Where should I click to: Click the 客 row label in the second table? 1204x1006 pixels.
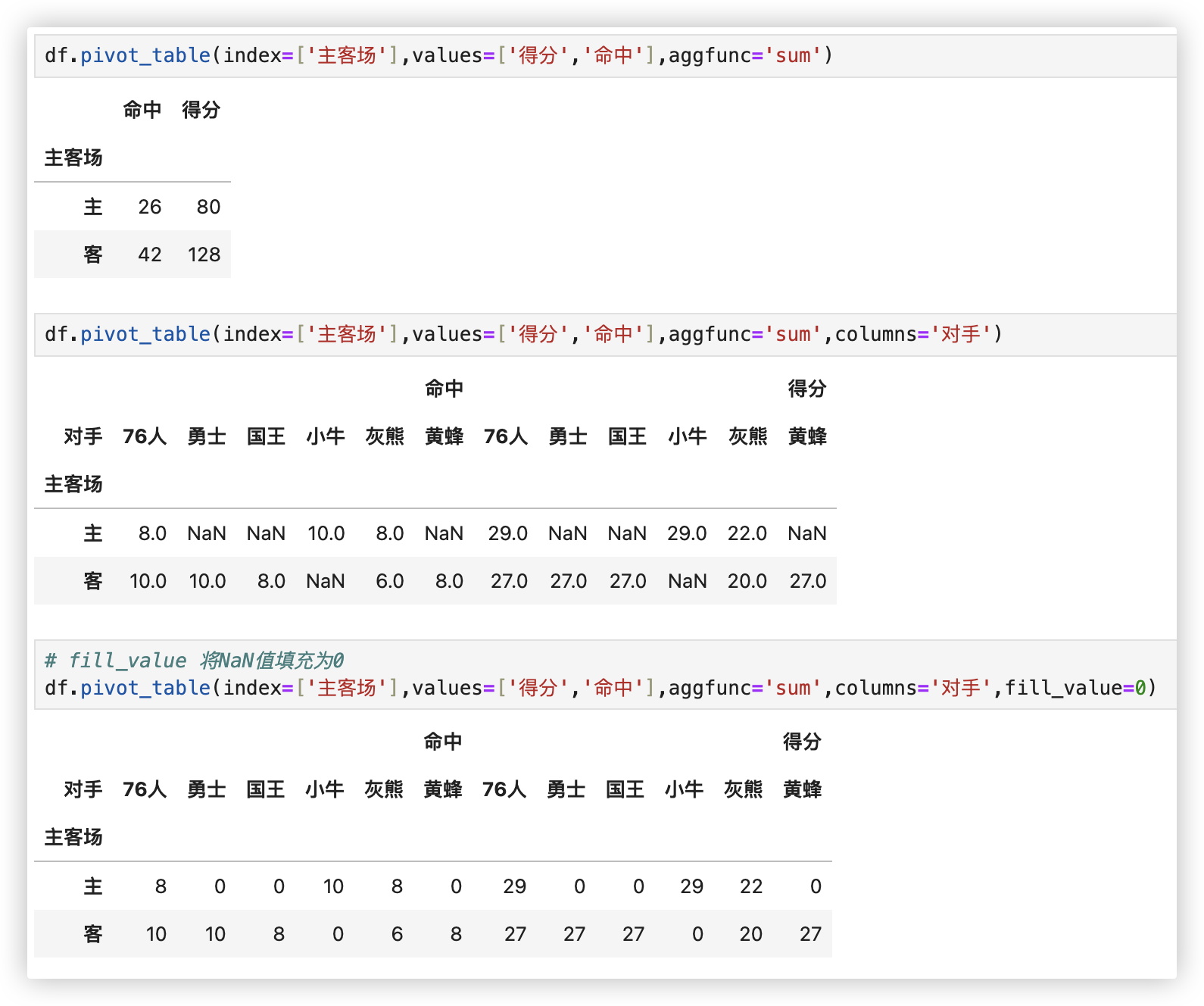point(92,581)
